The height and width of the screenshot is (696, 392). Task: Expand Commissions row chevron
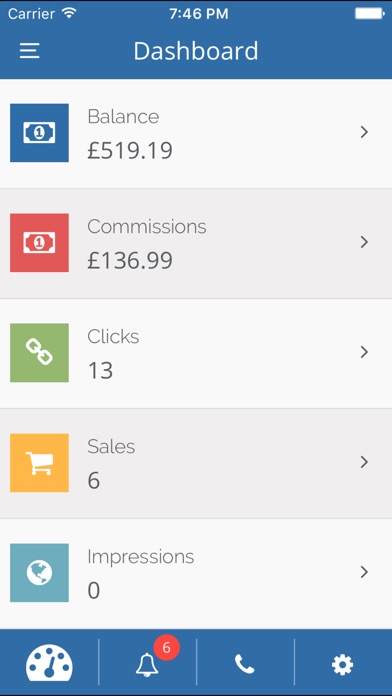pos(364,242)
